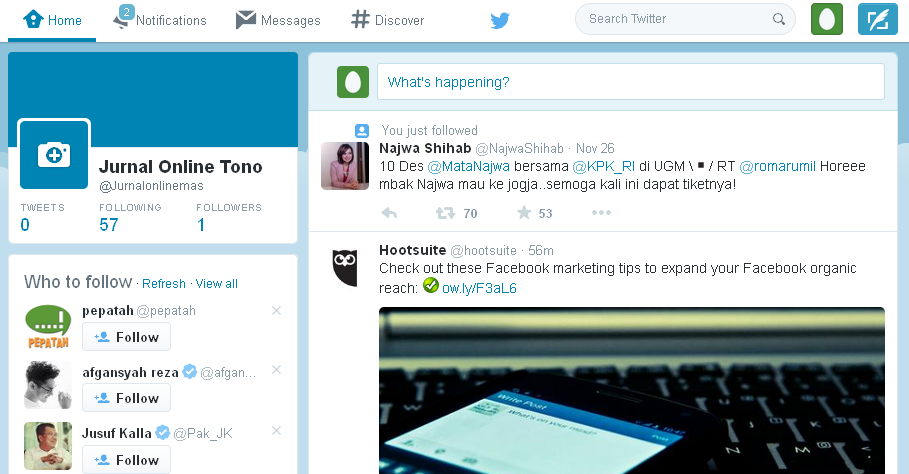Follow the pepatah account
909x474 pixels.
[x=126, y=337]
